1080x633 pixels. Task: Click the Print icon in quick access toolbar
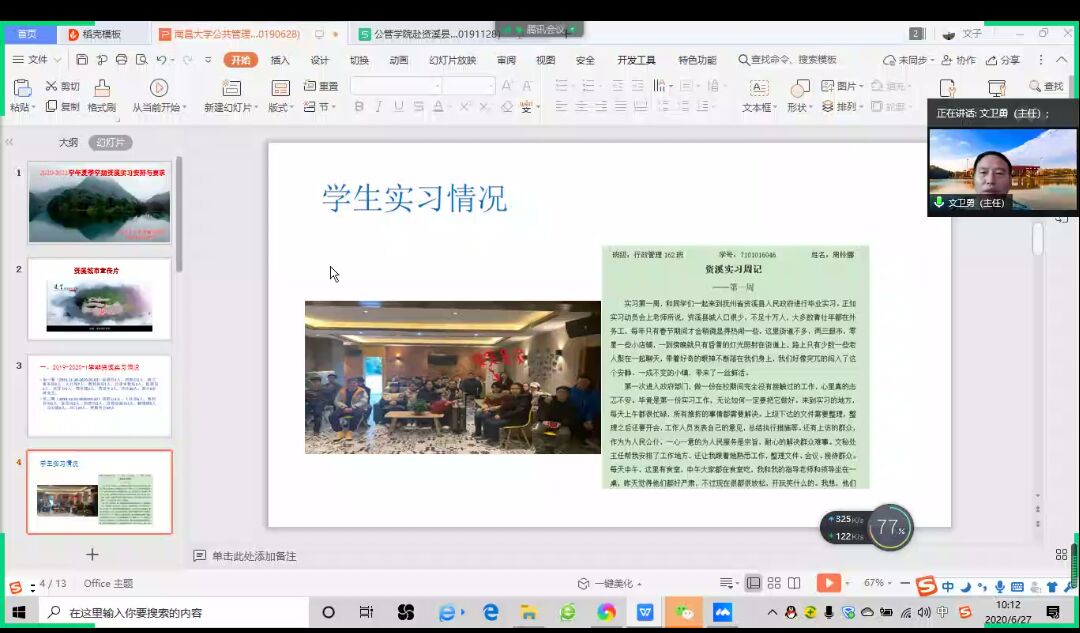tap(121, 60)
